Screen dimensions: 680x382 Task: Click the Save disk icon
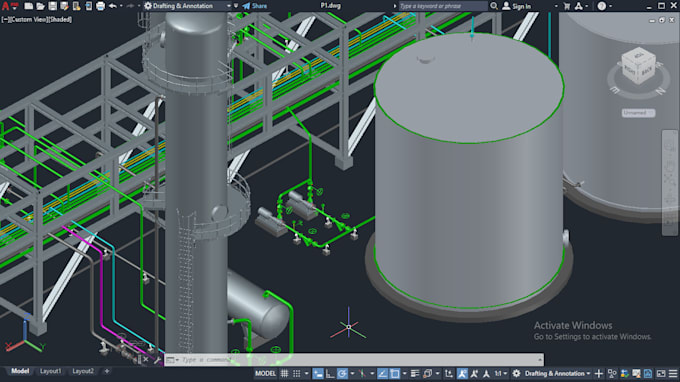(x=52, y=6)
